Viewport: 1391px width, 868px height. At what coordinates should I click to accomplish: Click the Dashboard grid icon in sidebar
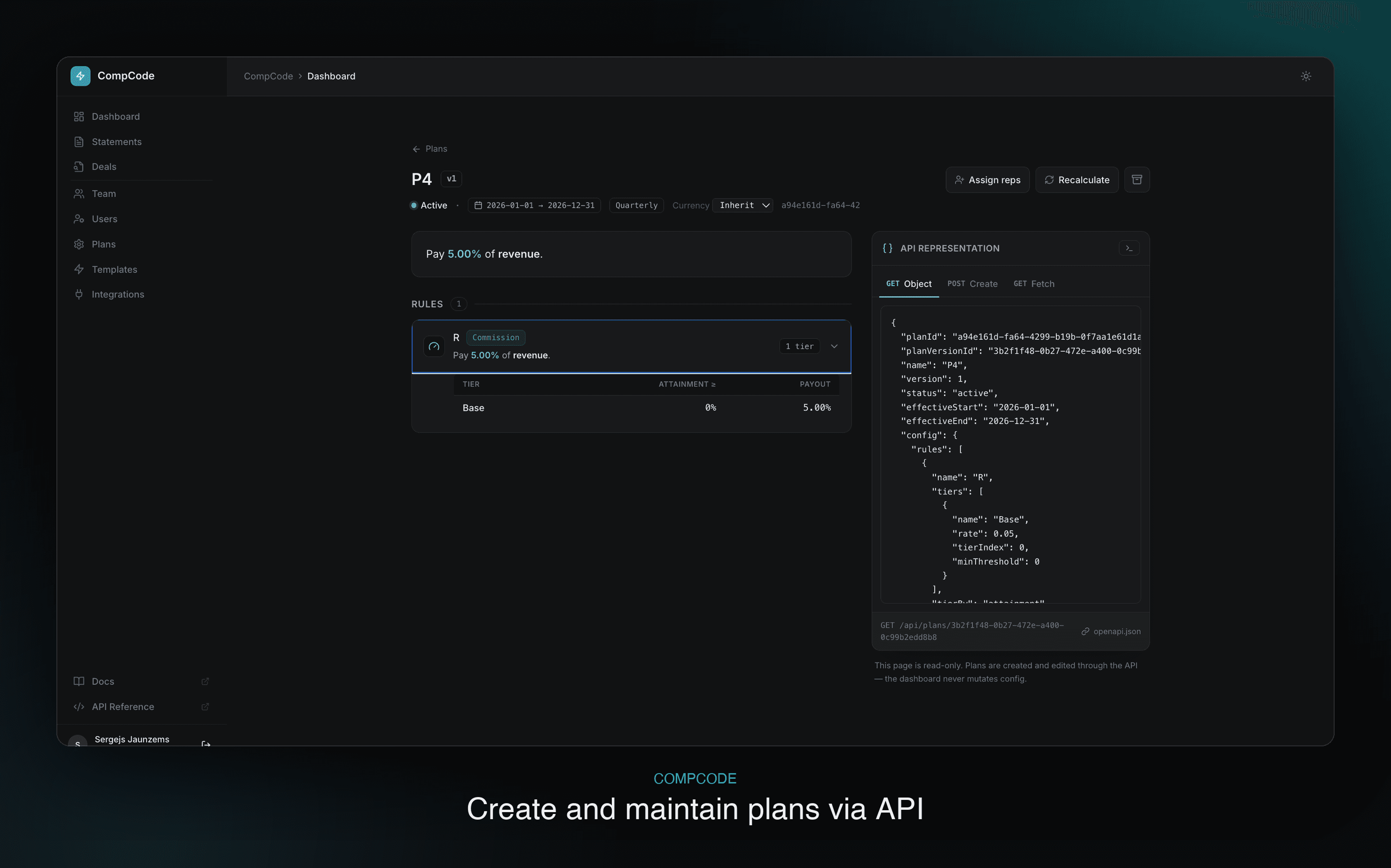tap(78, 116)
